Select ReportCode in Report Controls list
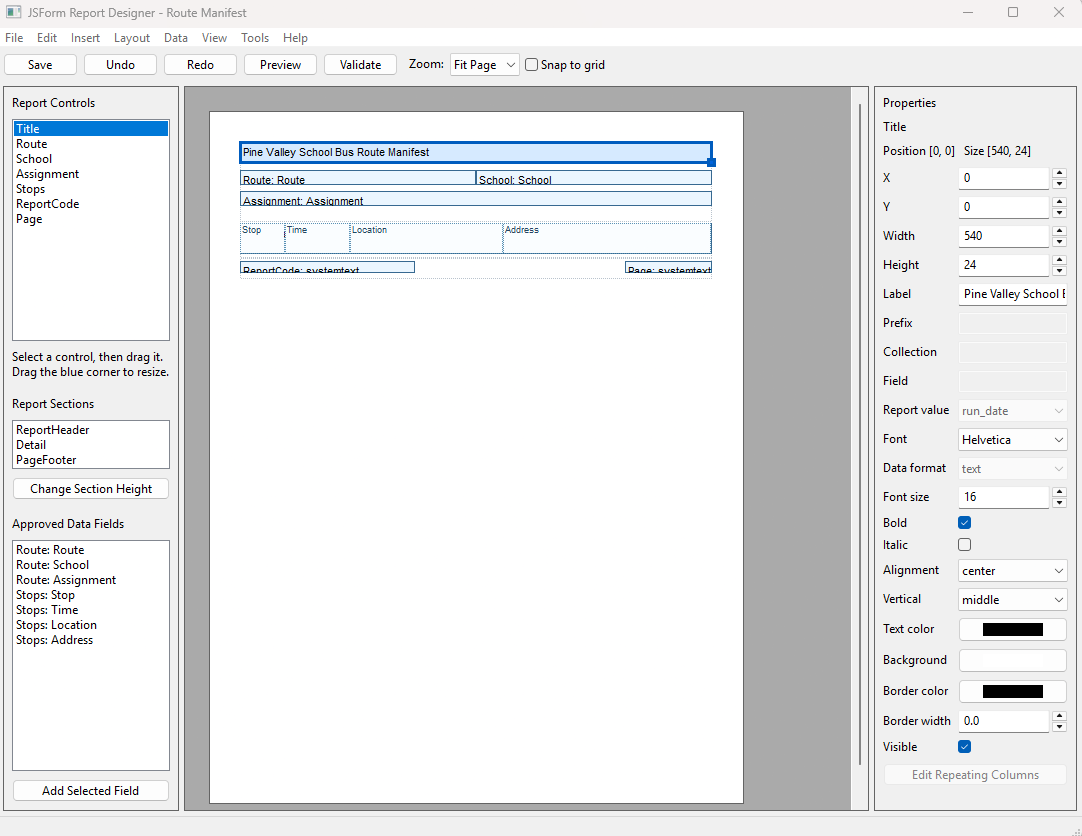Viewport: 1082px width, 836px height. [90, 205]
